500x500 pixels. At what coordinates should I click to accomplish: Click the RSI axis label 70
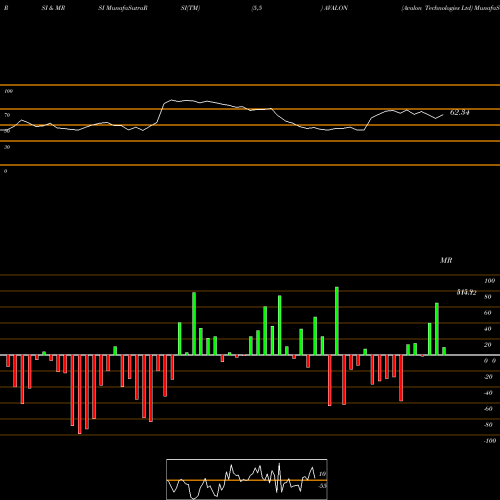pyautogui.click(x=7, y=115)
